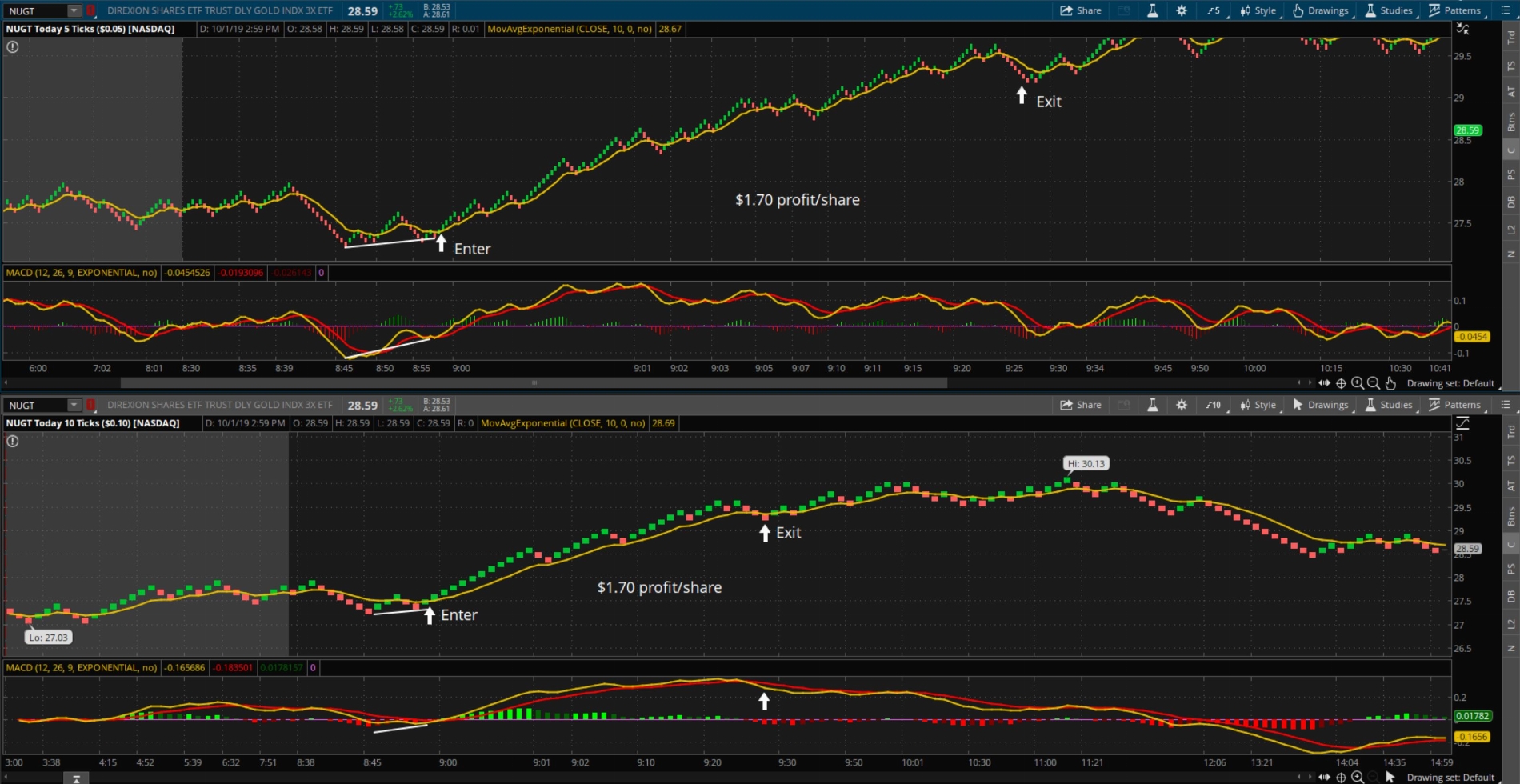Click MovAvgExponential label on 5 Ticks chart
The height and width of the screenshot is (784, 1520).
click(569, 29)
